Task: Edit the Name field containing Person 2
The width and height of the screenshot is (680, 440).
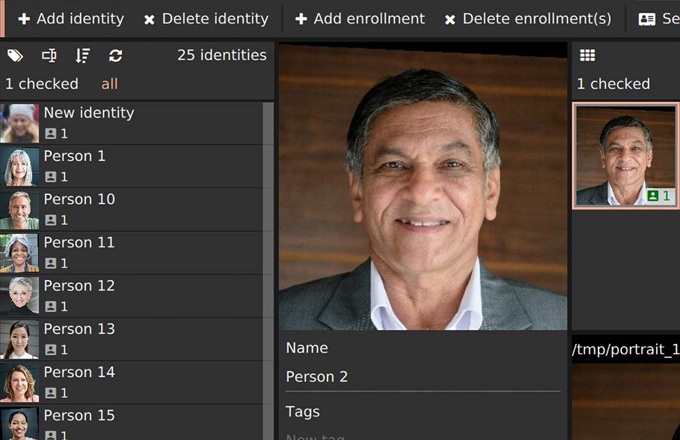Action: 420,377
